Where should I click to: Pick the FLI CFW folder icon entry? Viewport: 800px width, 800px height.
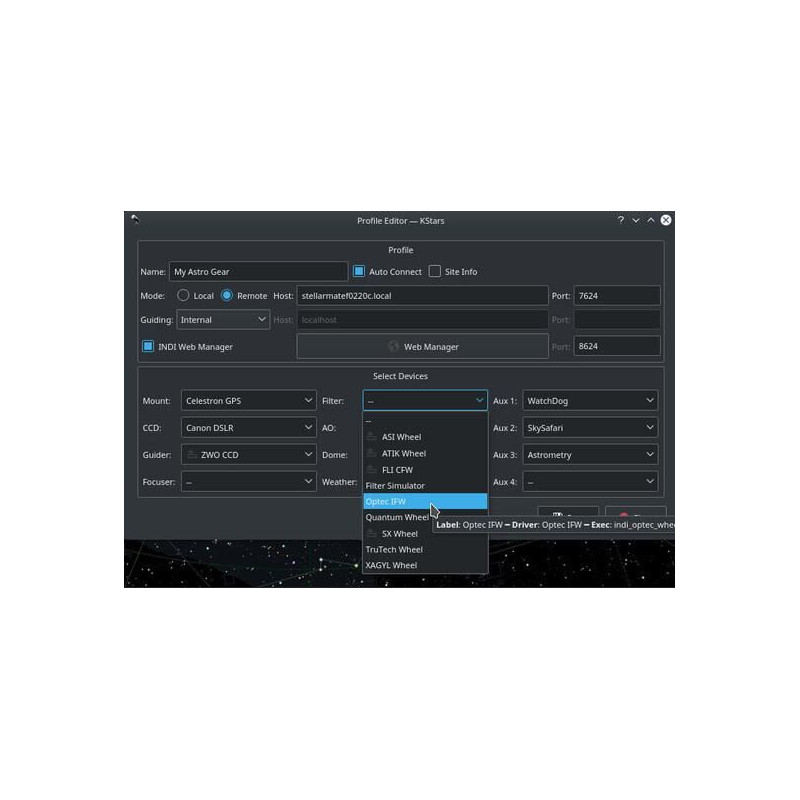tap(372, 469)
